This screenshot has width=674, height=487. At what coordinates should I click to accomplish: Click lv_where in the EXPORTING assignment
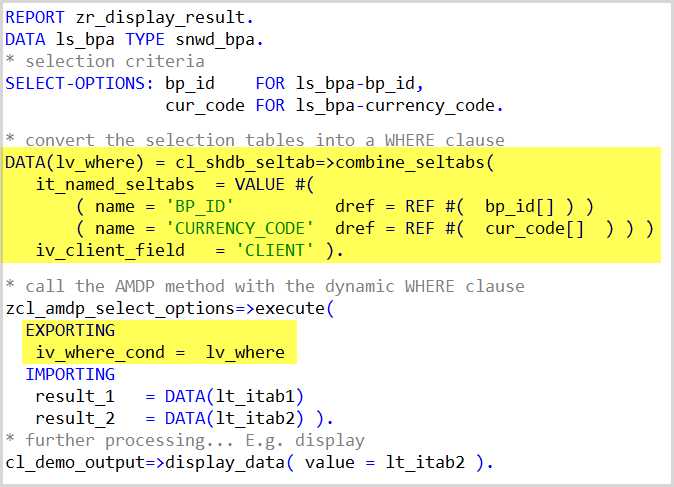coord(245,352)
